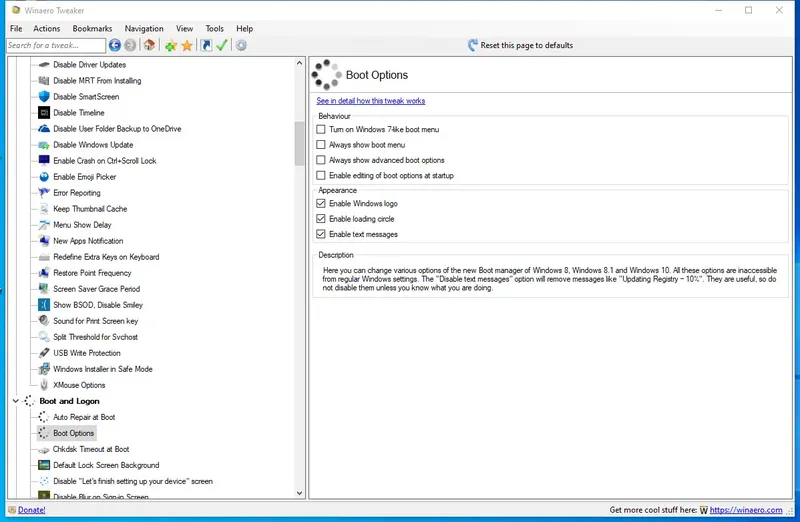Click tree scrollbar up arrow
This screenshot has height=522, width=800.
(x=299, y=63)
